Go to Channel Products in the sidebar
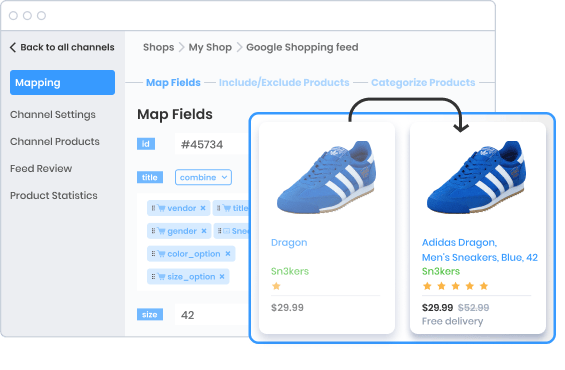 pyautogui.click(x=55, y=142)
